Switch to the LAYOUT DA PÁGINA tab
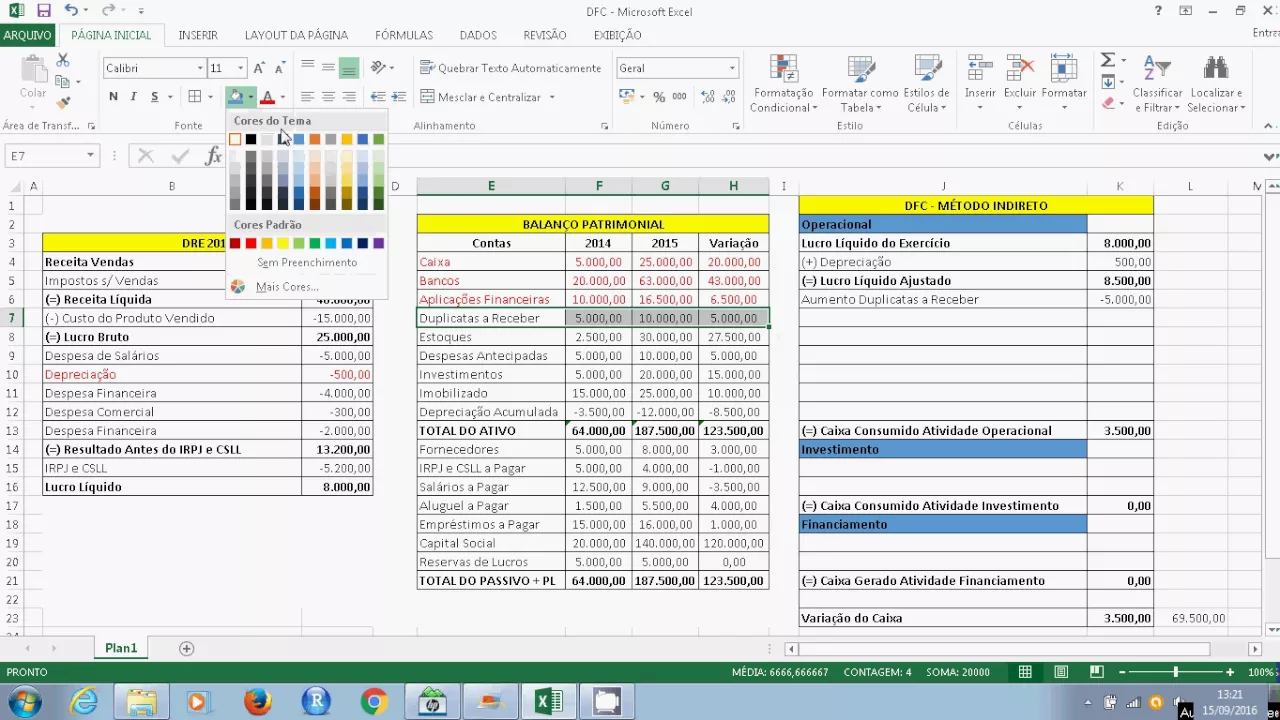The width and height of the screenshot is (1280, 720). (296, 35)
